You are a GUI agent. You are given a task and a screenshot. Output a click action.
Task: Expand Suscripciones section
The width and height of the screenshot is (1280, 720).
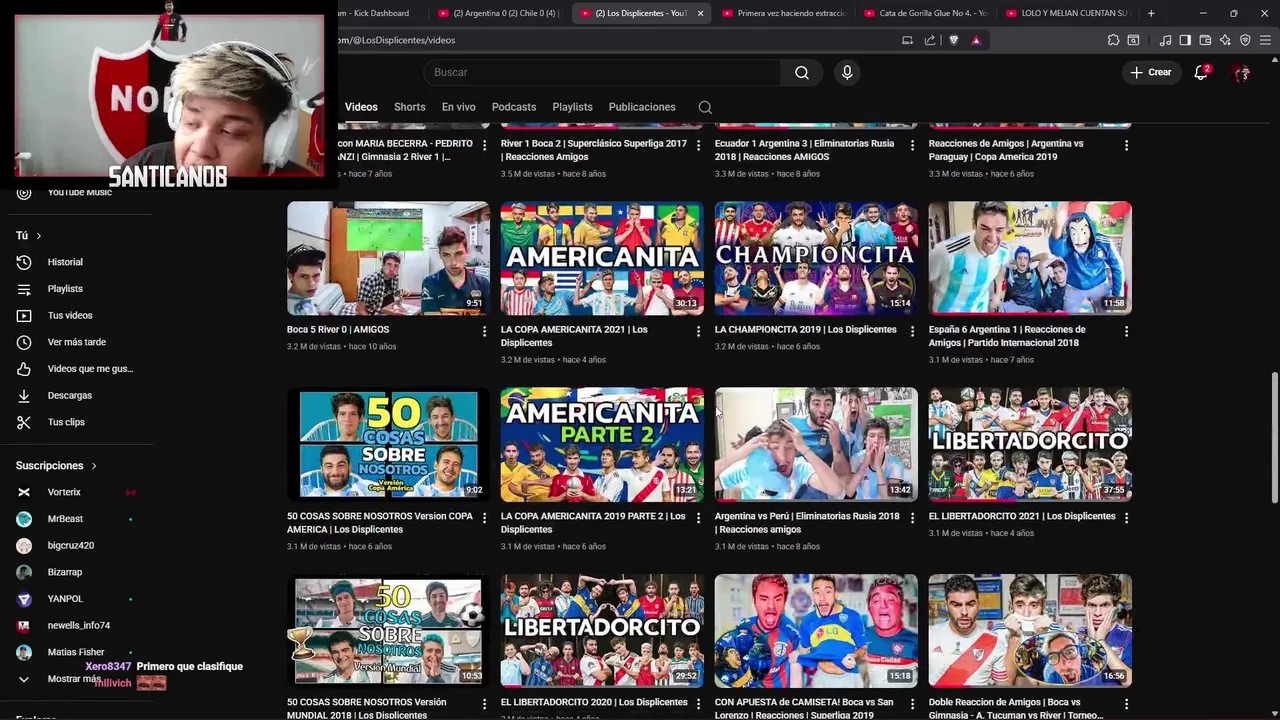(x=56, y=465)
